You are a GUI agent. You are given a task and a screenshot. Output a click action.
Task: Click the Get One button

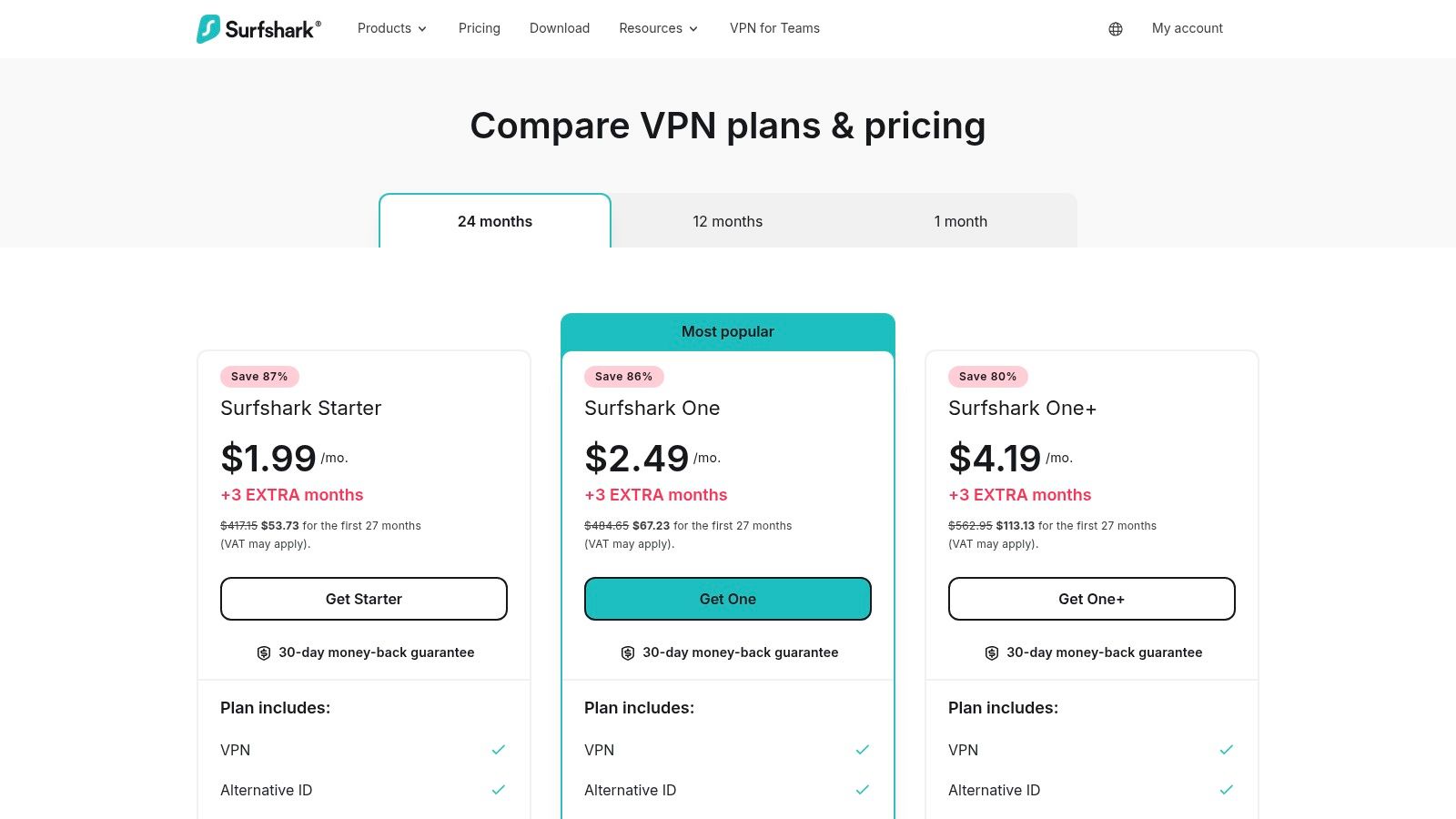pyautogui.click(x=727, y=599)
